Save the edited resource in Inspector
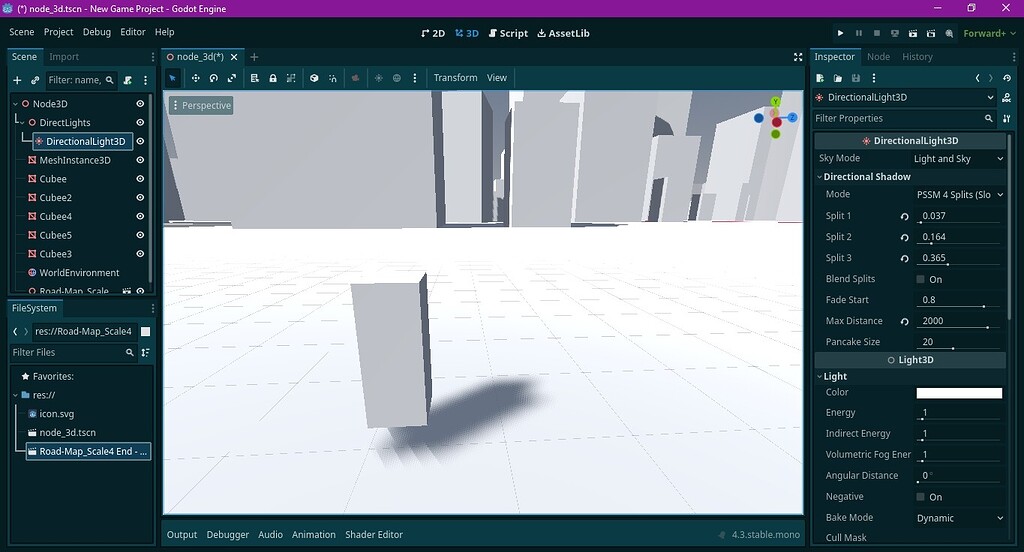 click(x=856, y=78)
